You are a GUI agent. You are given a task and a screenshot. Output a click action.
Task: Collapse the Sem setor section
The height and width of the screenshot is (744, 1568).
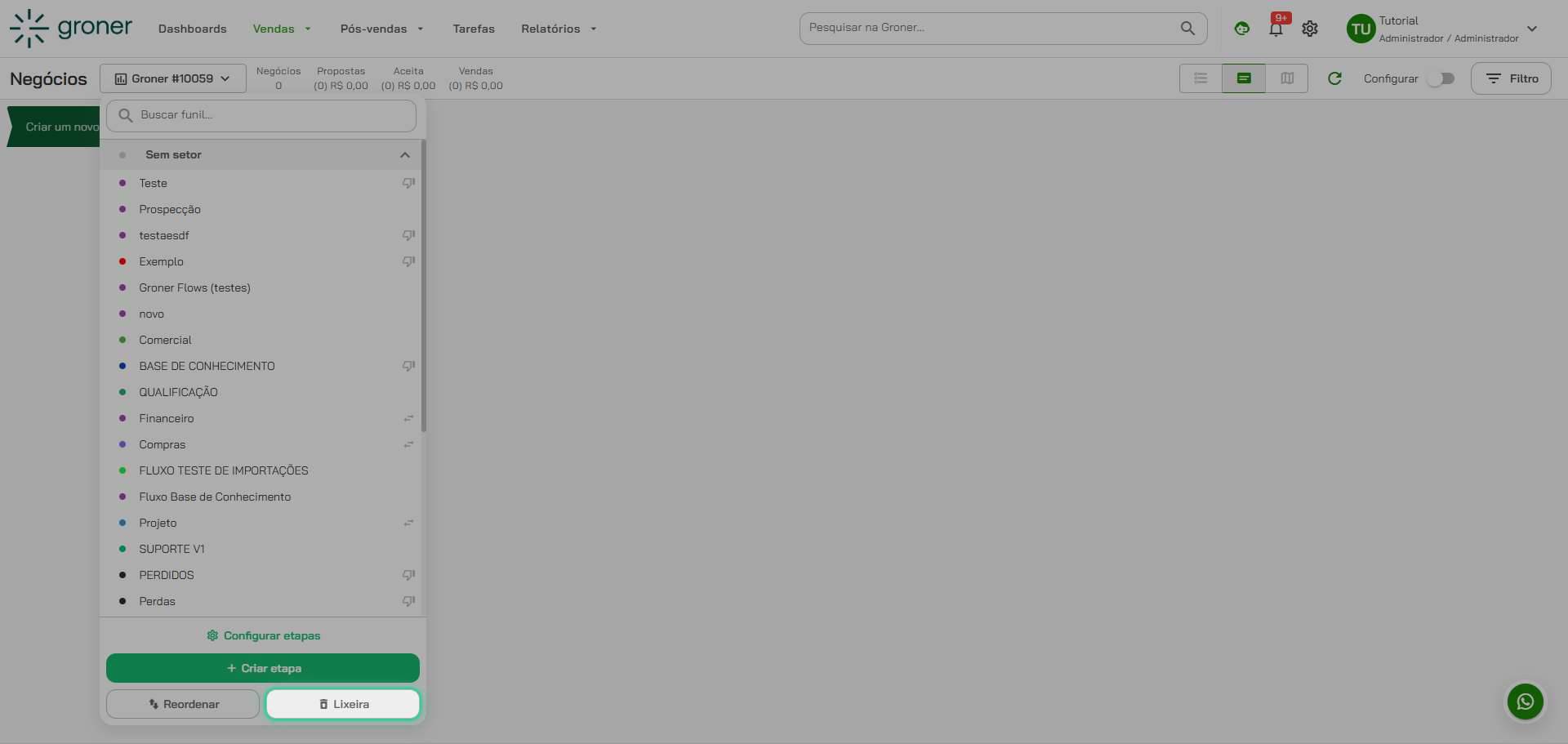(x=404, y=155)
